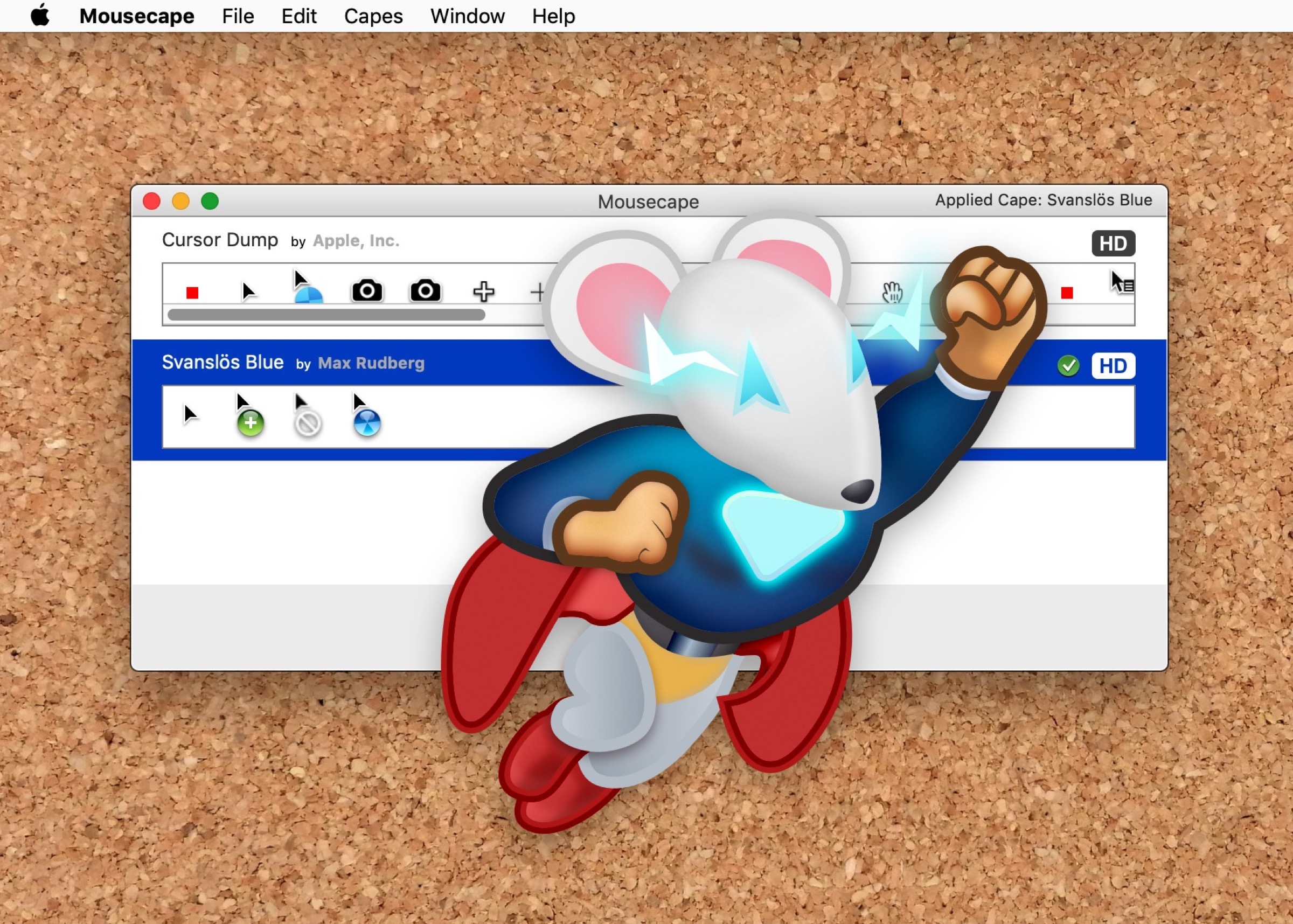
Task: Select the camera screenshot cursor in Cursor Dump
Action: pos(367,290)
